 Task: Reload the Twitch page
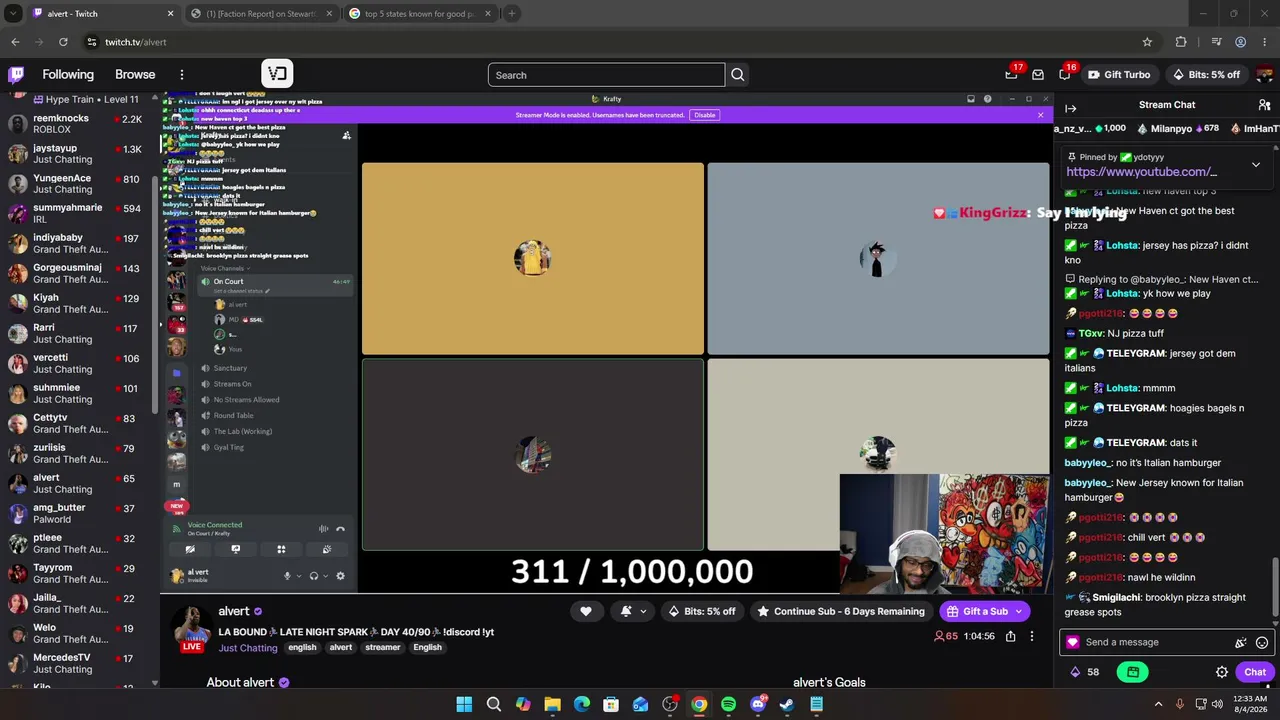pyautogui.click(x=63, y=42)
